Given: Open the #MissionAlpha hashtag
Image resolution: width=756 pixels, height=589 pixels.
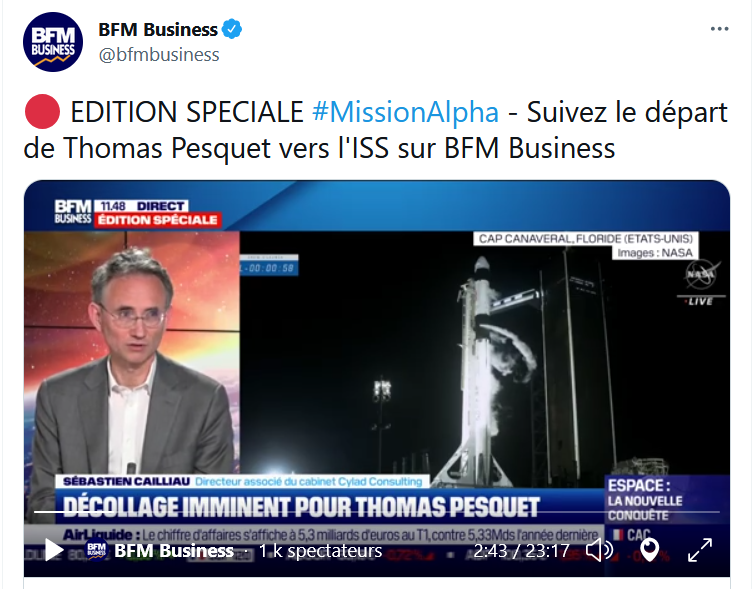Looking at the screenshot, I should point(405,112).
